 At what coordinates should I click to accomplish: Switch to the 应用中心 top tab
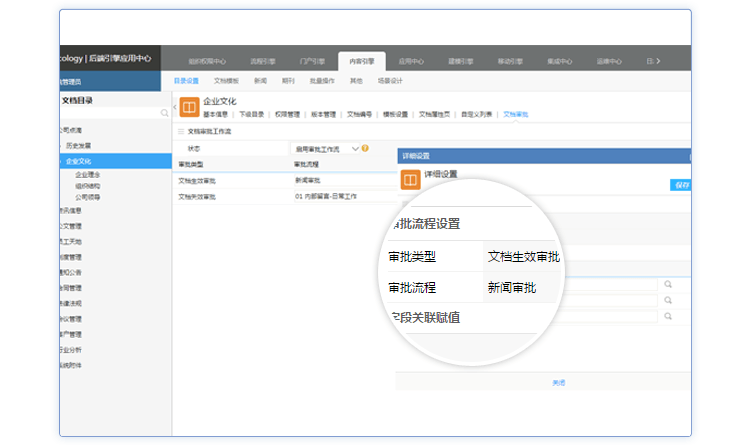[411, 61]
